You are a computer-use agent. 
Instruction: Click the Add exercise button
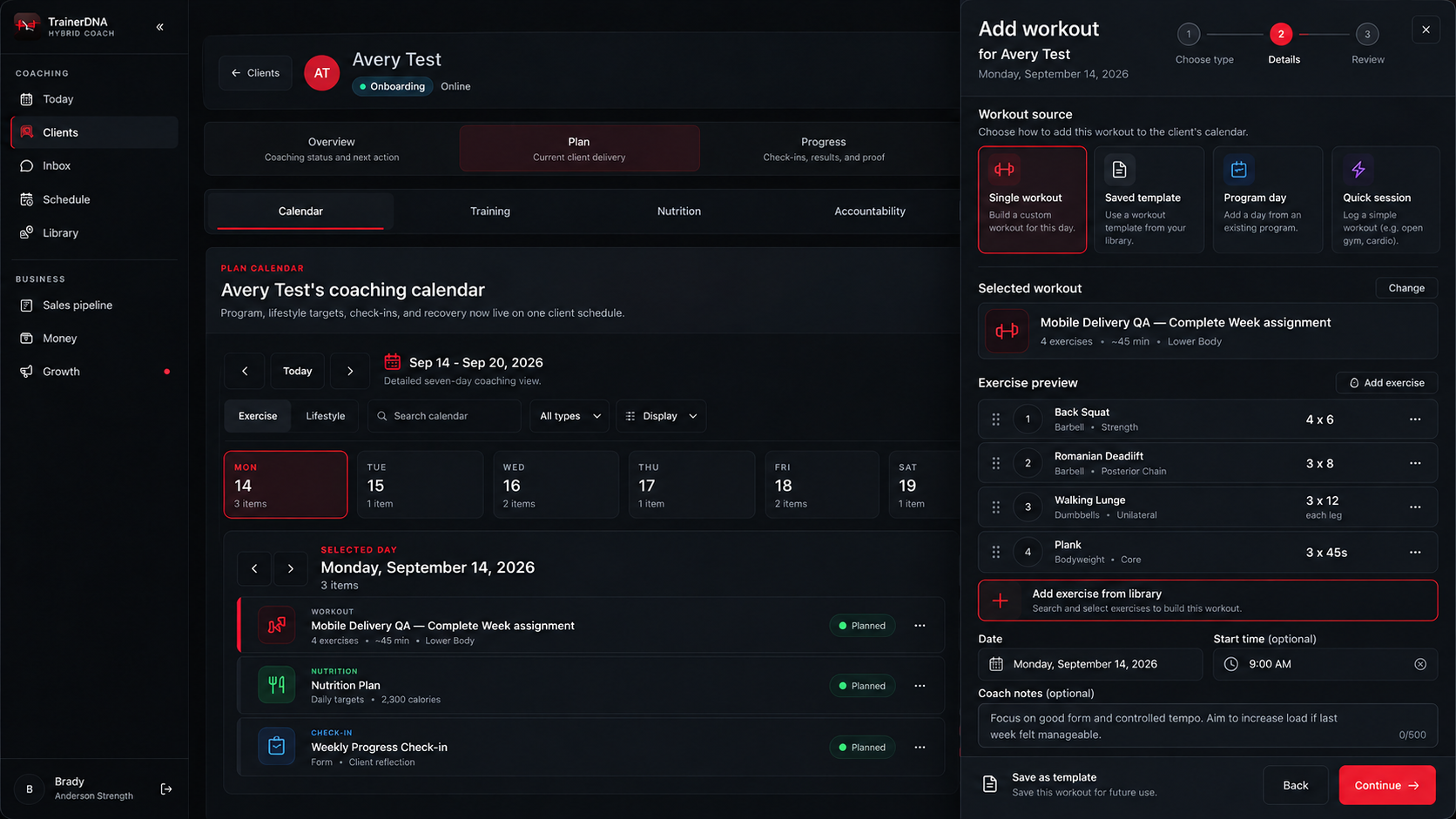click(x=1386, y=383)
